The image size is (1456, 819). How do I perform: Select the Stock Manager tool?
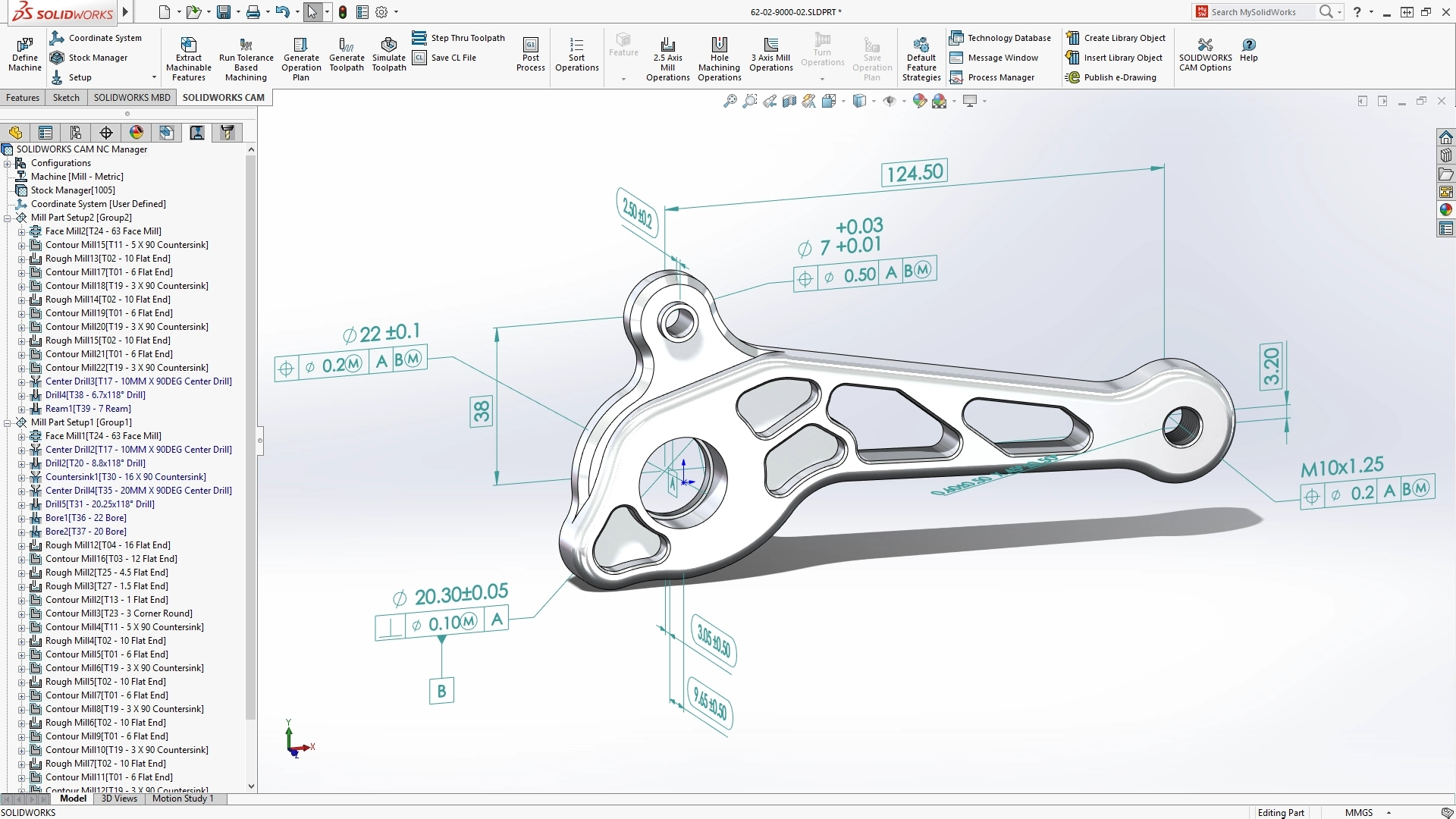pos(89,57)
